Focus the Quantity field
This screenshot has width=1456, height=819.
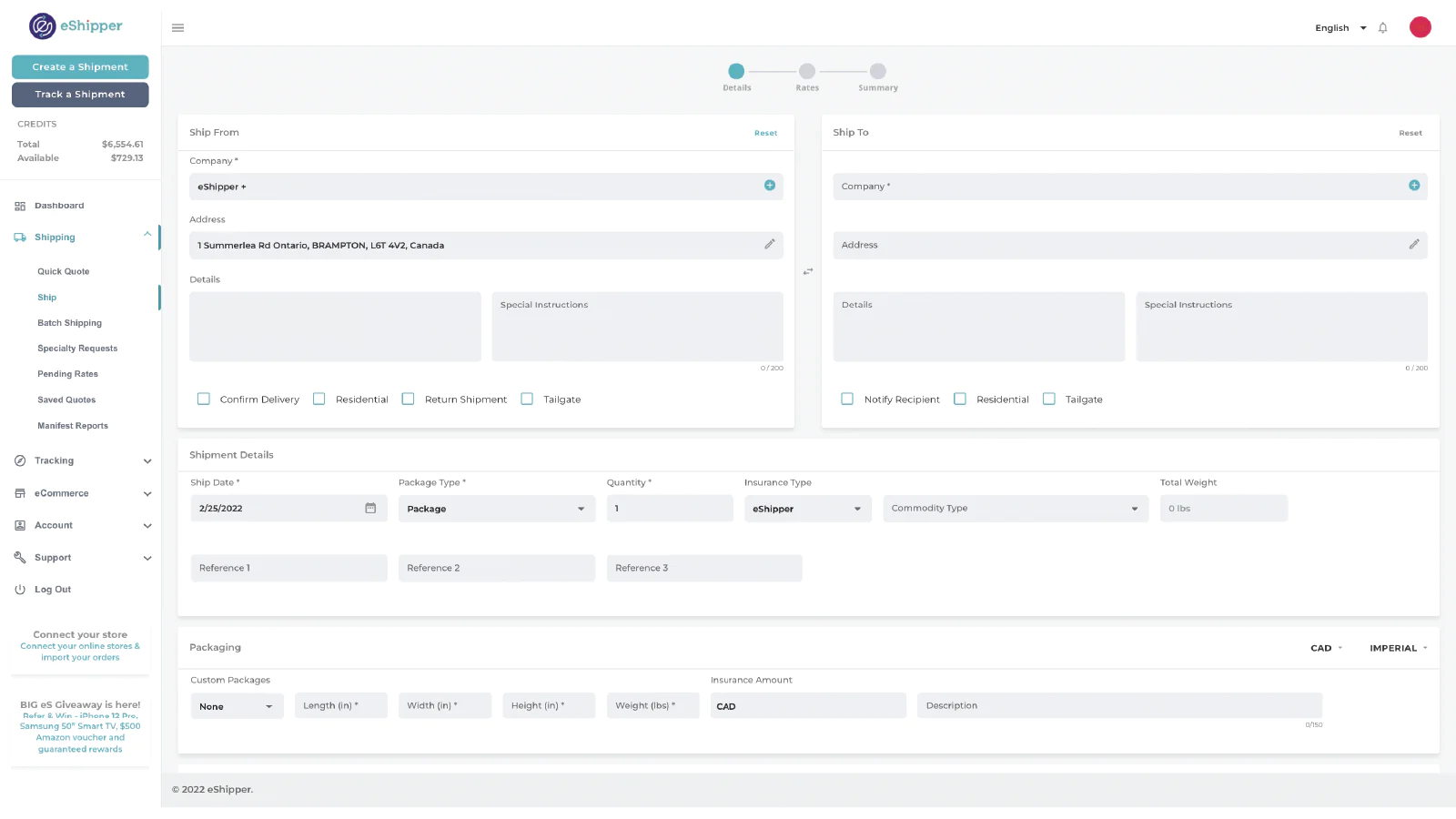click(670, 509)
